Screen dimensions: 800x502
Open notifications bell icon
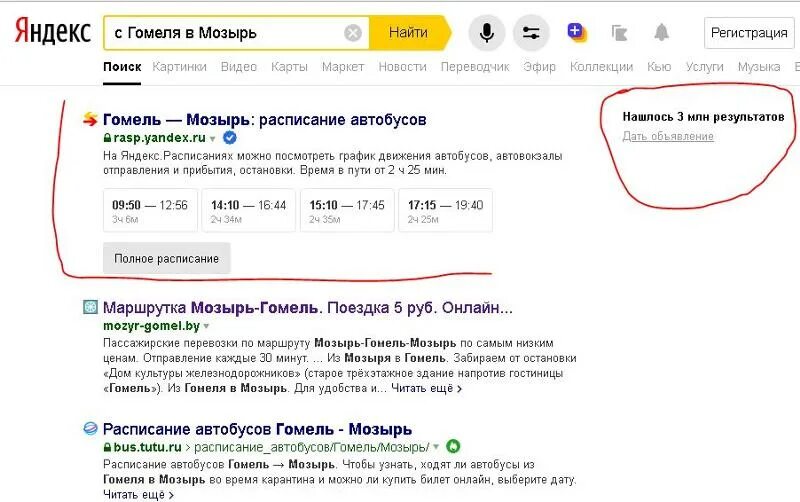[x=661, y=33]
